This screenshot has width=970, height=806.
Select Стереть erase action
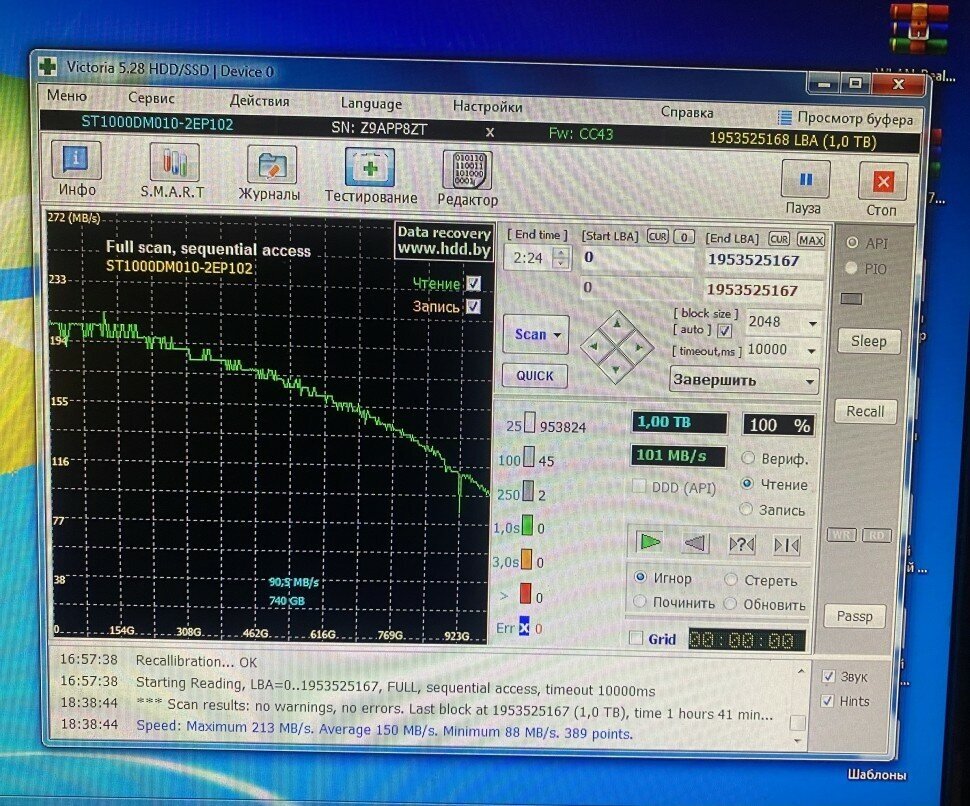[x=731, y=580]
